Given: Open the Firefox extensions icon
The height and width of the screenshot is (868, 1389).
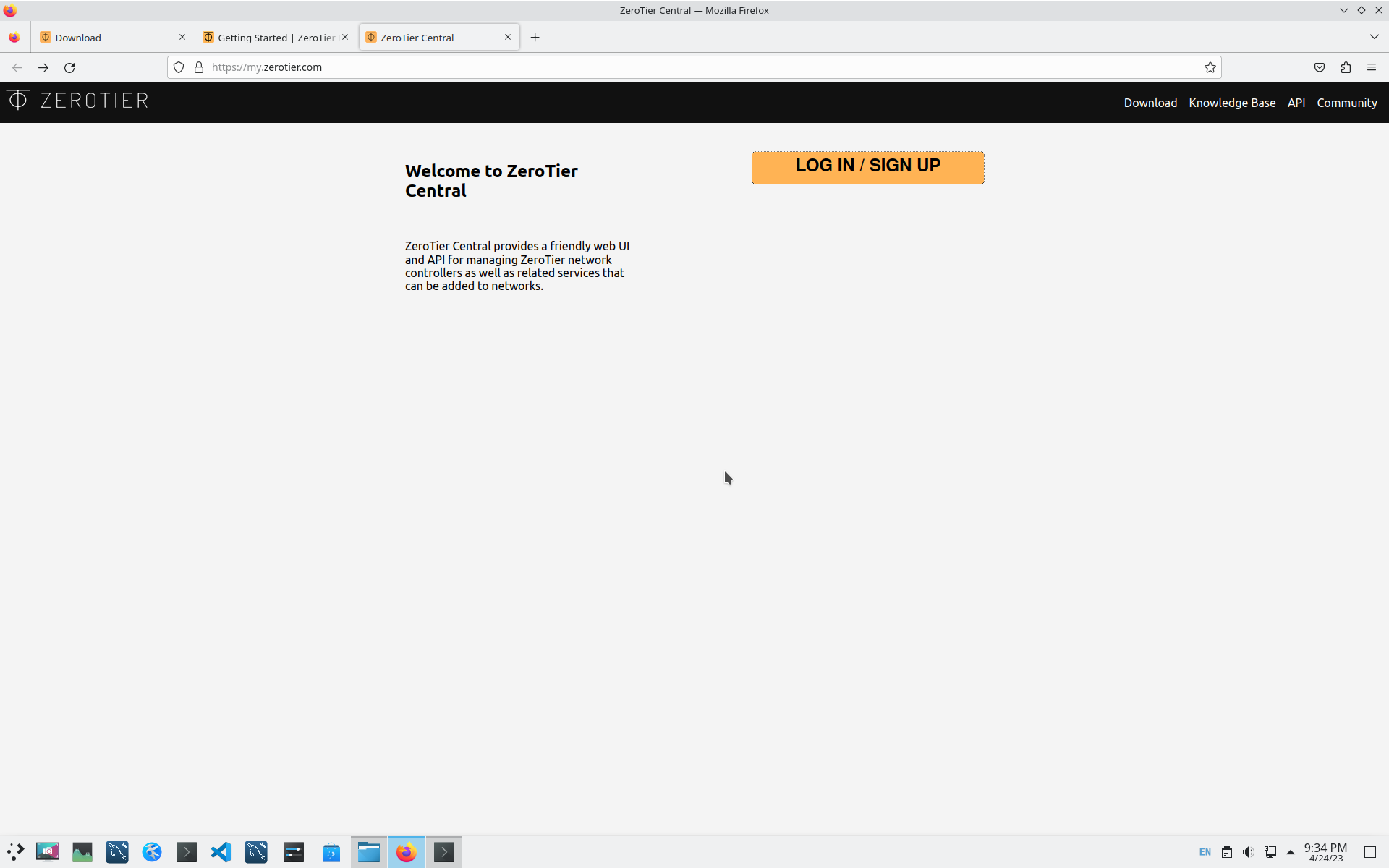Looking at the screenshot, I should click(1346, 67).
